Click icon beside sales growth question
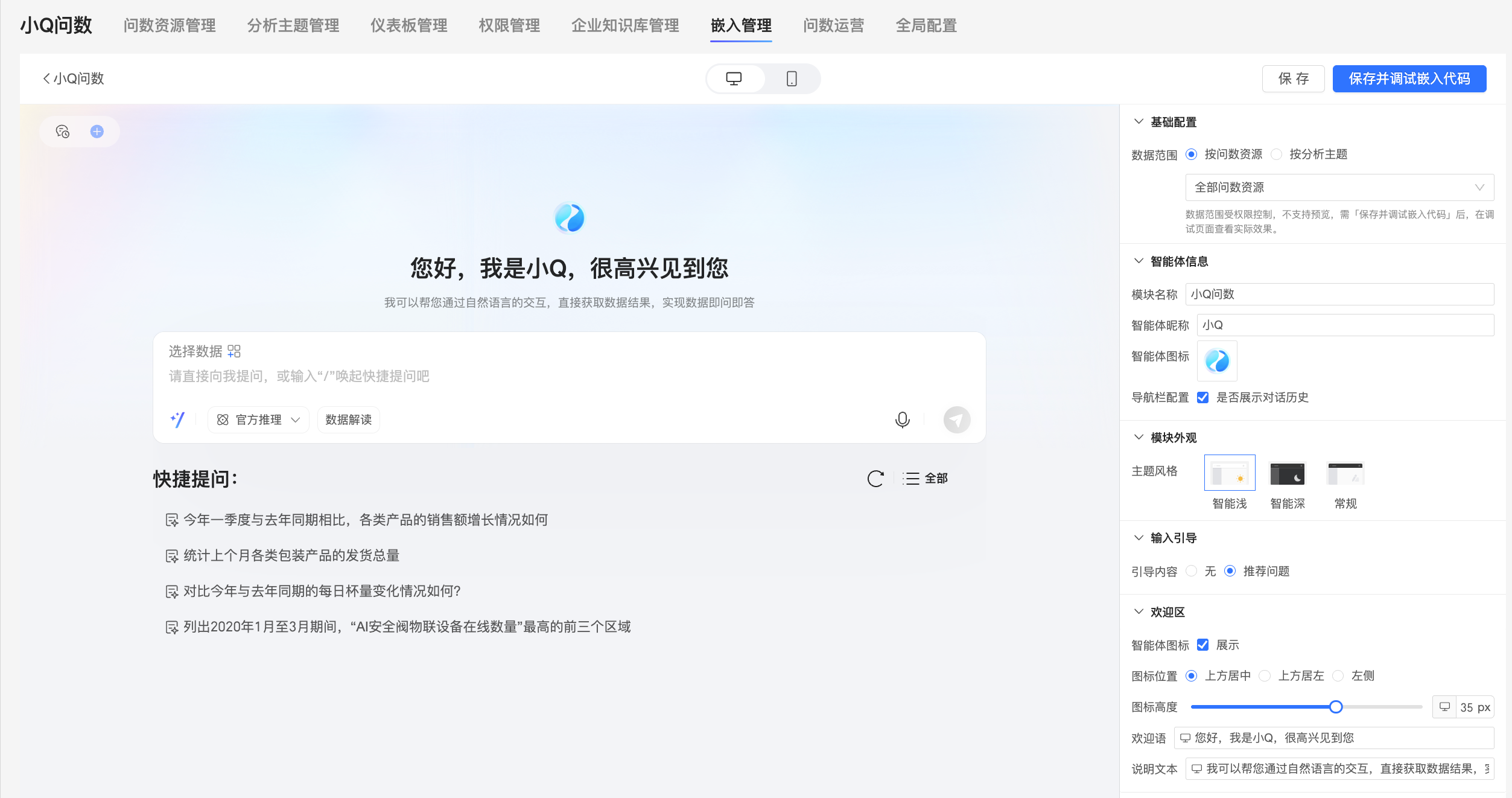The image size is (1512, 798). (172, 520)
